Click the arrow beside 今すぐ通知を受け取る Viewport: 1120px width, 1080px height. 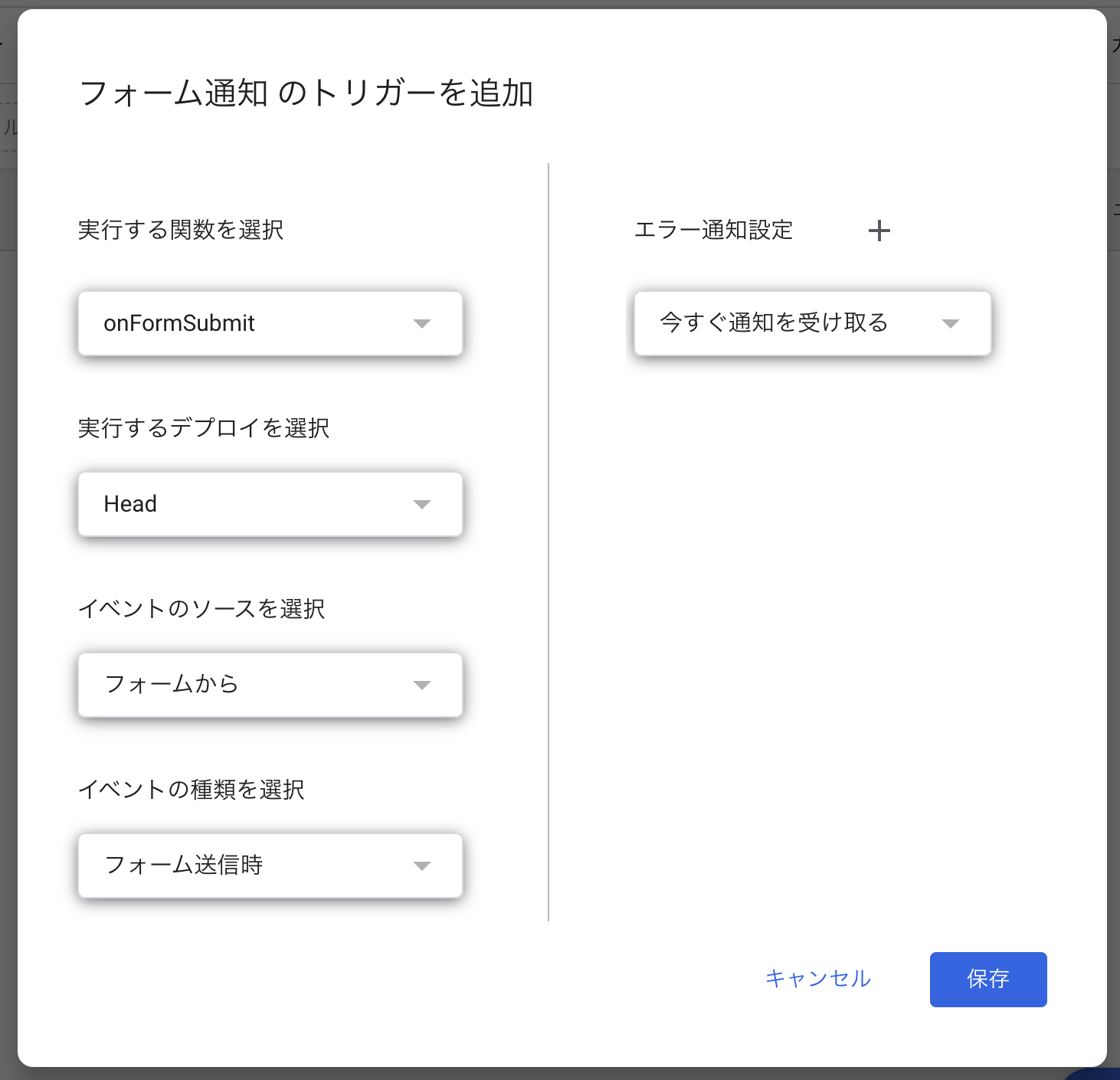point(951,323)
